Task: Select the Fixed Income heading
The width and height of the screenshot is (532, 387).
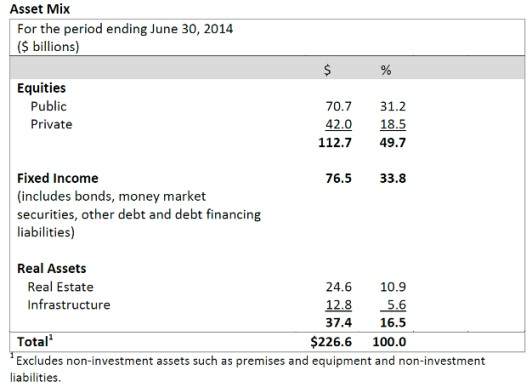Action: (58, 178)
